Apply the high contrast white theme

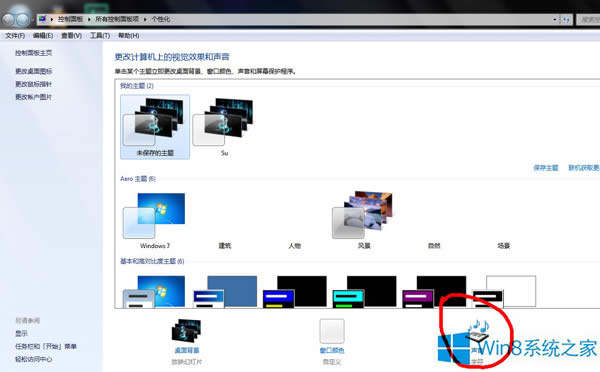point(504,291)
